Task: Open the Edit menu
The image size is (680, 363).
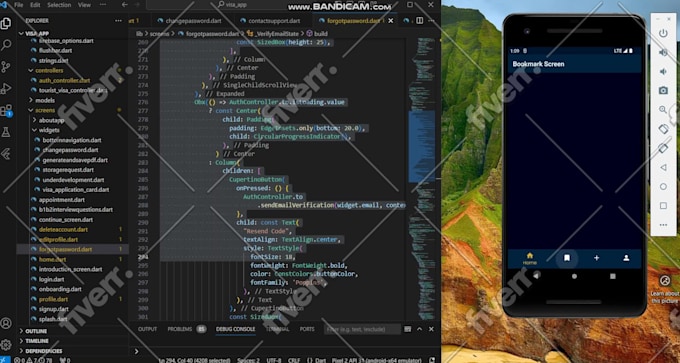Action: pyautogui.click(x=36, y=5)
